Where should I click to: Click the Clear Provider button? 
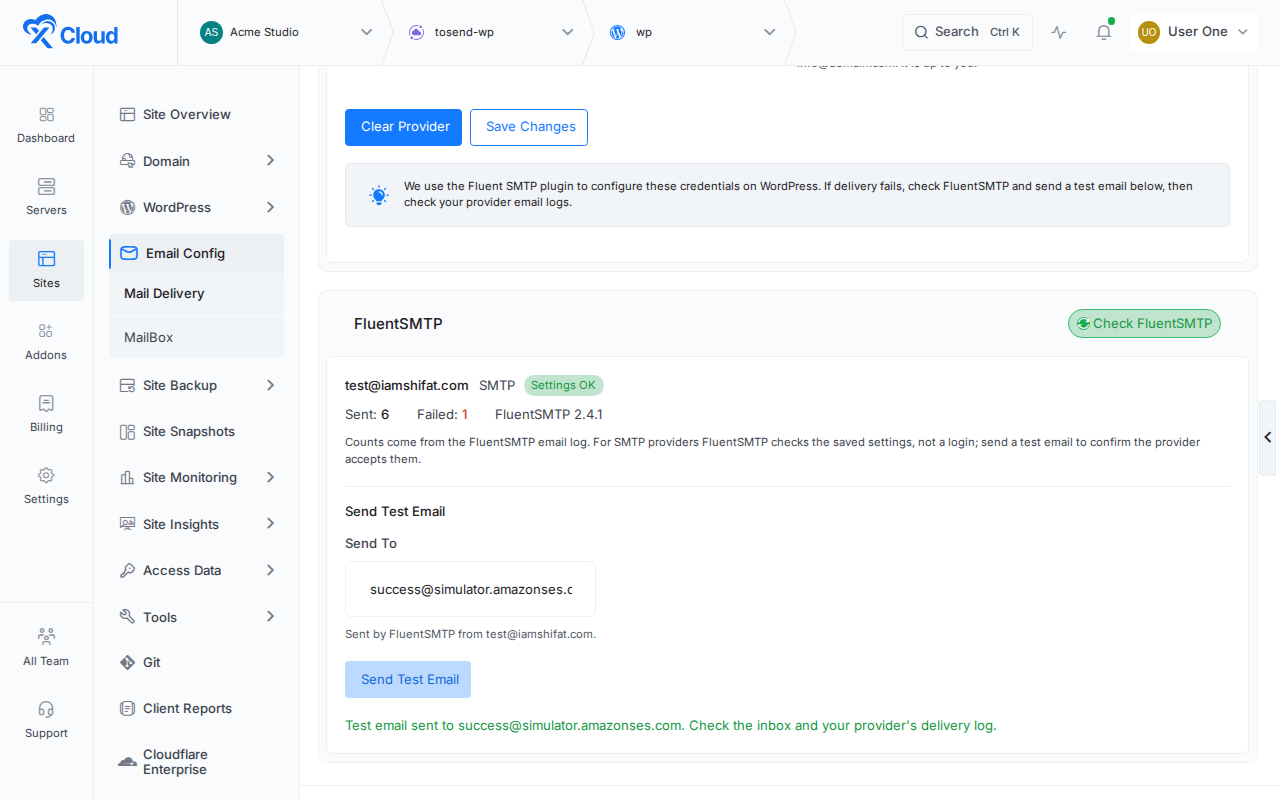404,127
